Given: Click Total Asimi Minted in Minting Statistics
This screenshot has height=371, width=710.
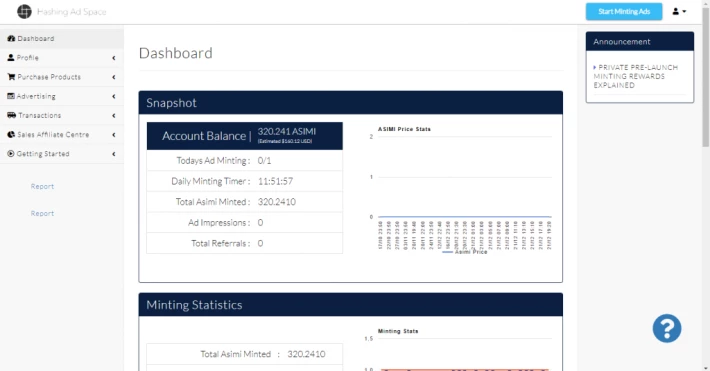Looking at the screenshot, I should [245, 354].
